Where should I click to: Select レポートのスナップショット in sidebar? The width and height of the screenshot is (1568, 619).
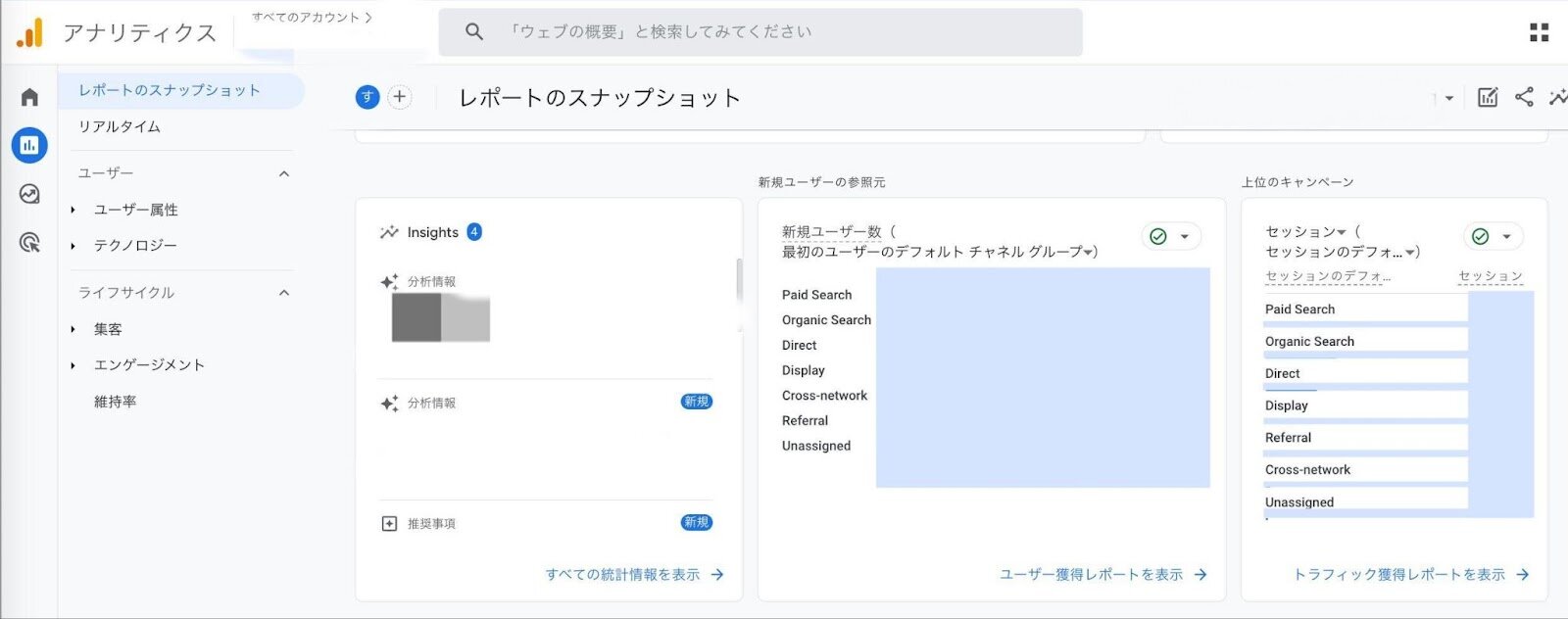170,90
